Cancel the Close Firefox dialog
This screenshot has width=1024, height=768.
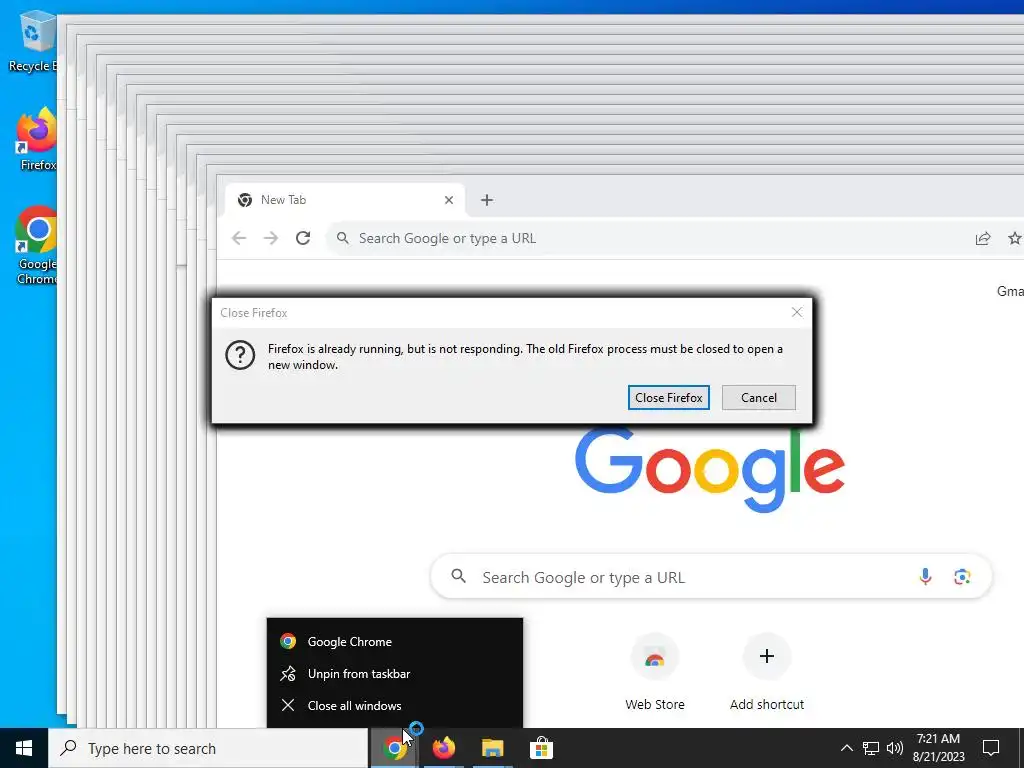pyautogui.click(x=758, y=398)
